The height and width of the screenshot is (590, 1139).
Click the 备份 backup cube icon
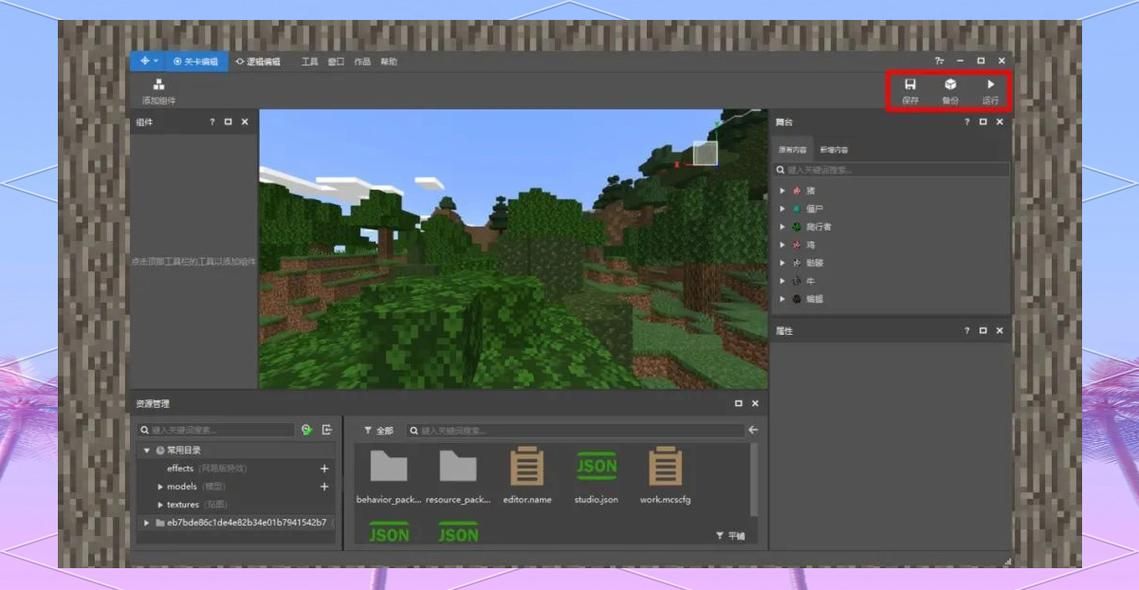pos(950,84)
